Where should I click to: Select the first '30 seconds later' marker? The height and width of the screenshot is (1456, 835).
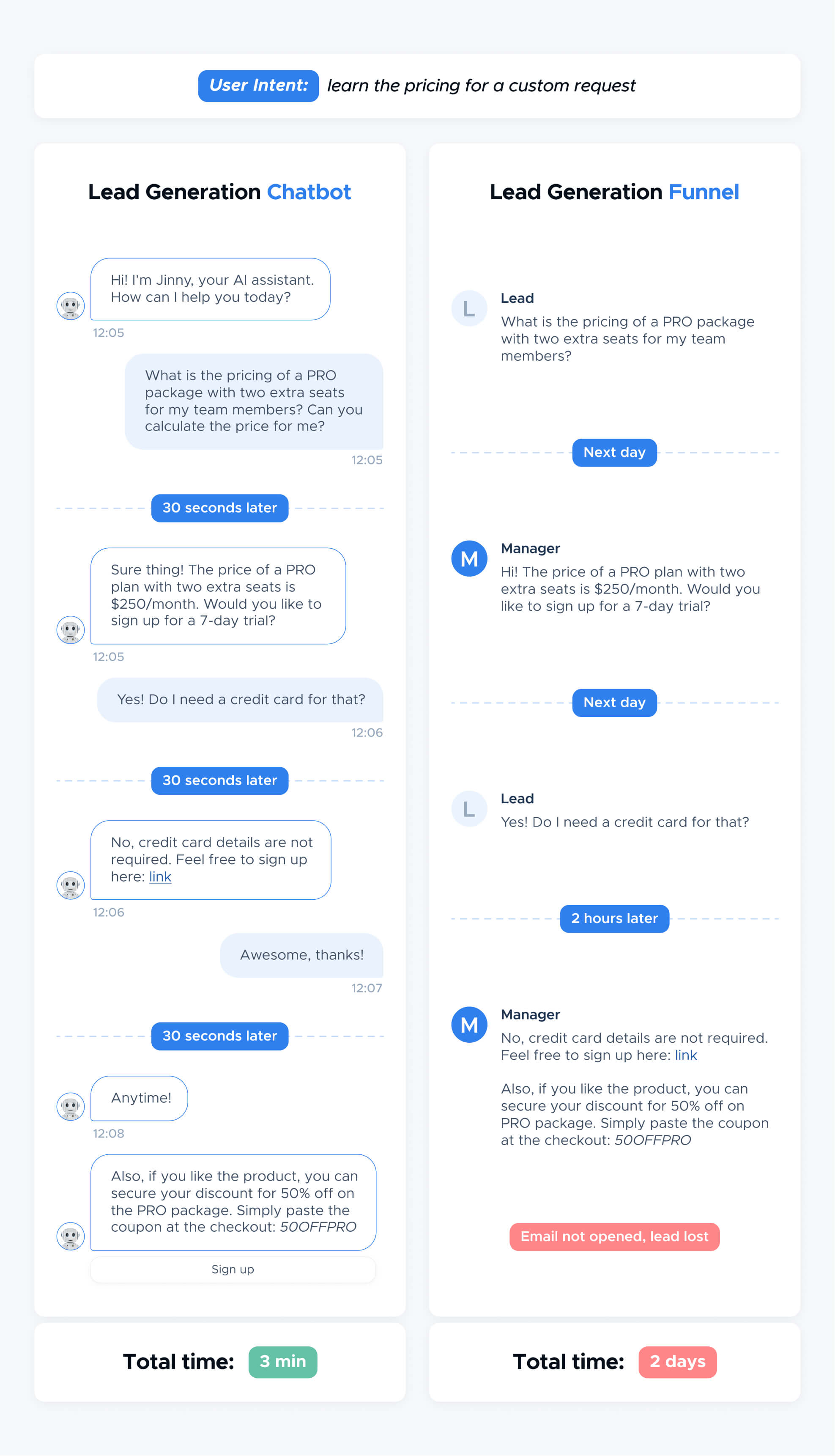tap(220, 508)
